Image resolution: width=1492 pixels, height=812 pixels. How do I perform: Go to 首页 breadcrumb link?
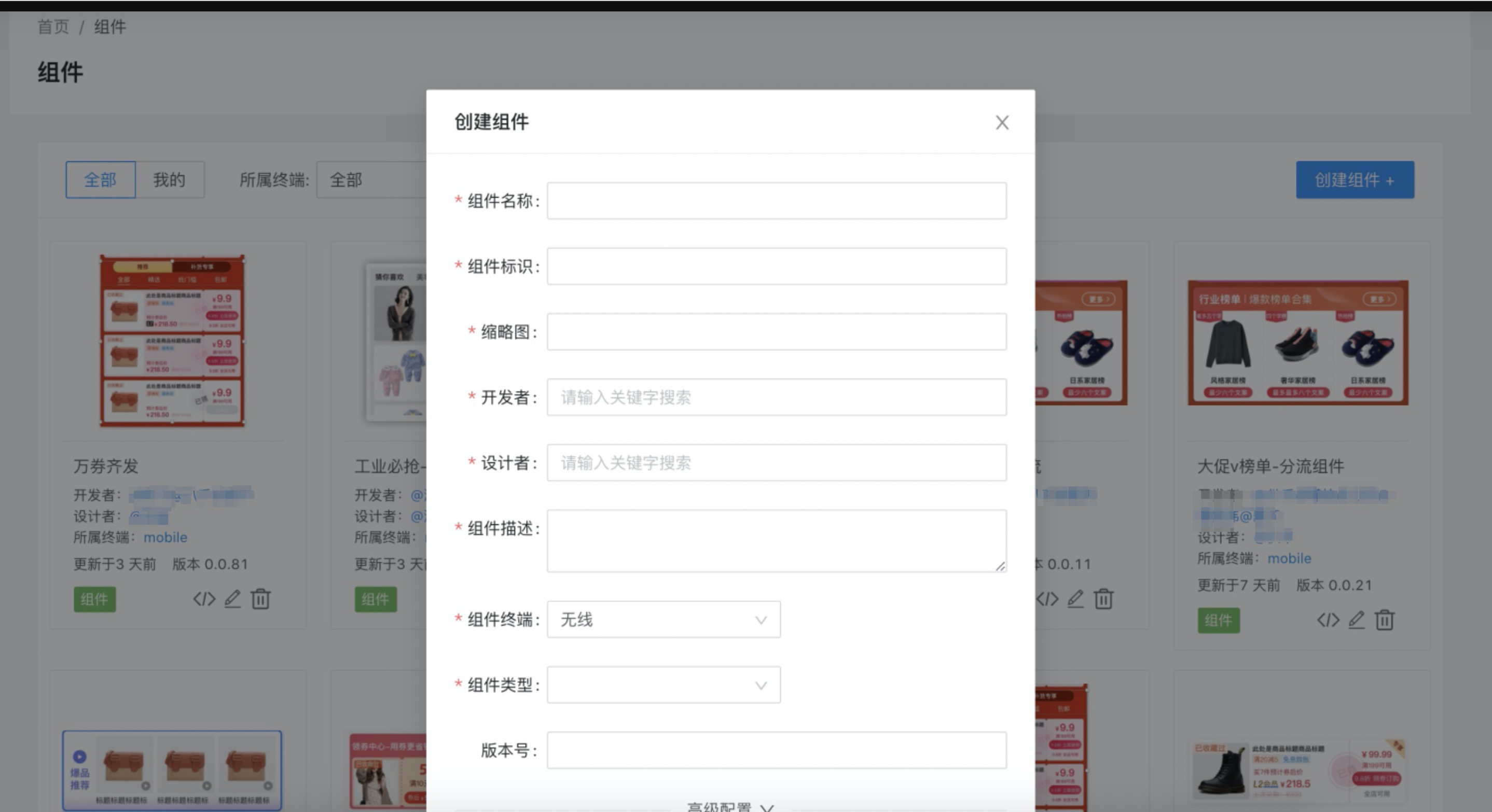coord(53,27)
